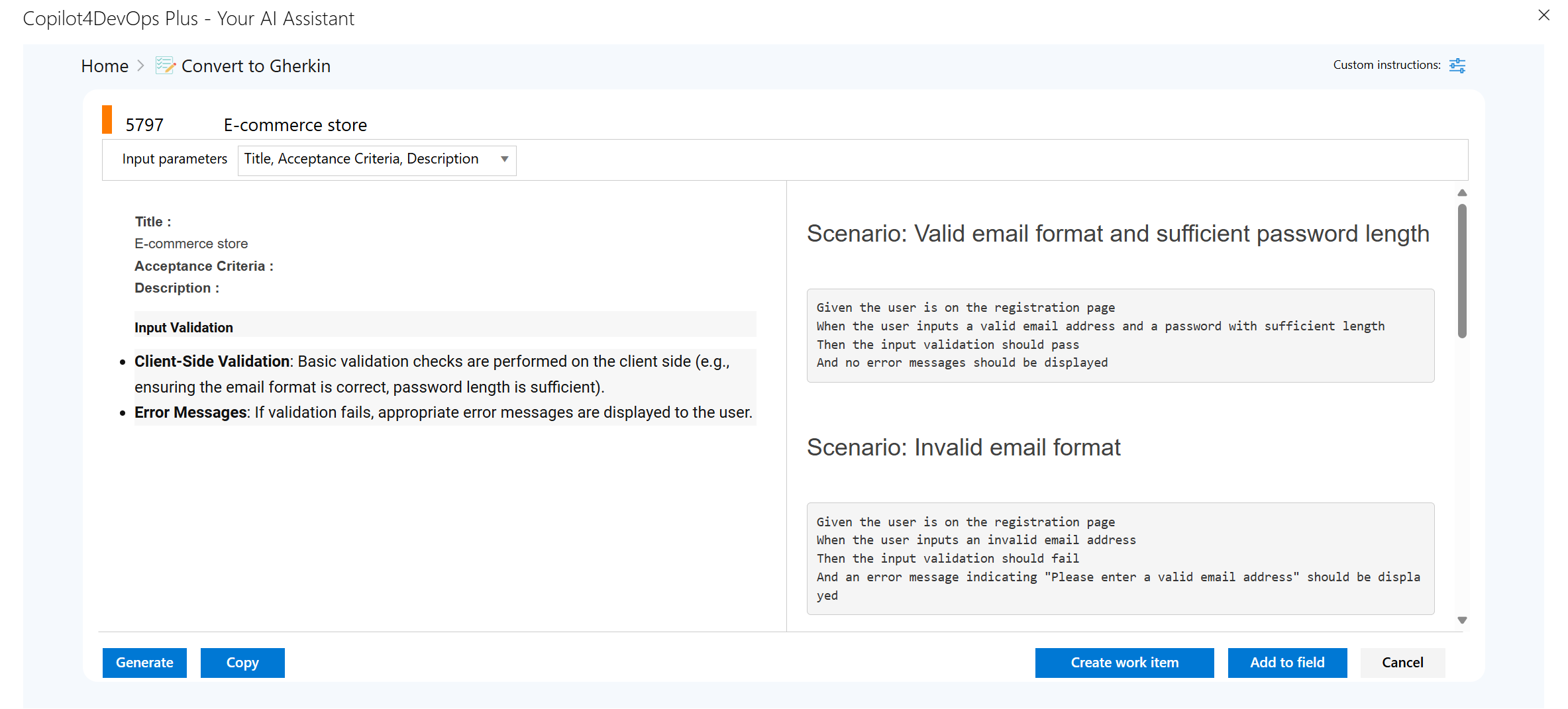The image size is (1568, 709).
Task: Click the Convert to Gherkin notepad icon
Action: point(165,66)
